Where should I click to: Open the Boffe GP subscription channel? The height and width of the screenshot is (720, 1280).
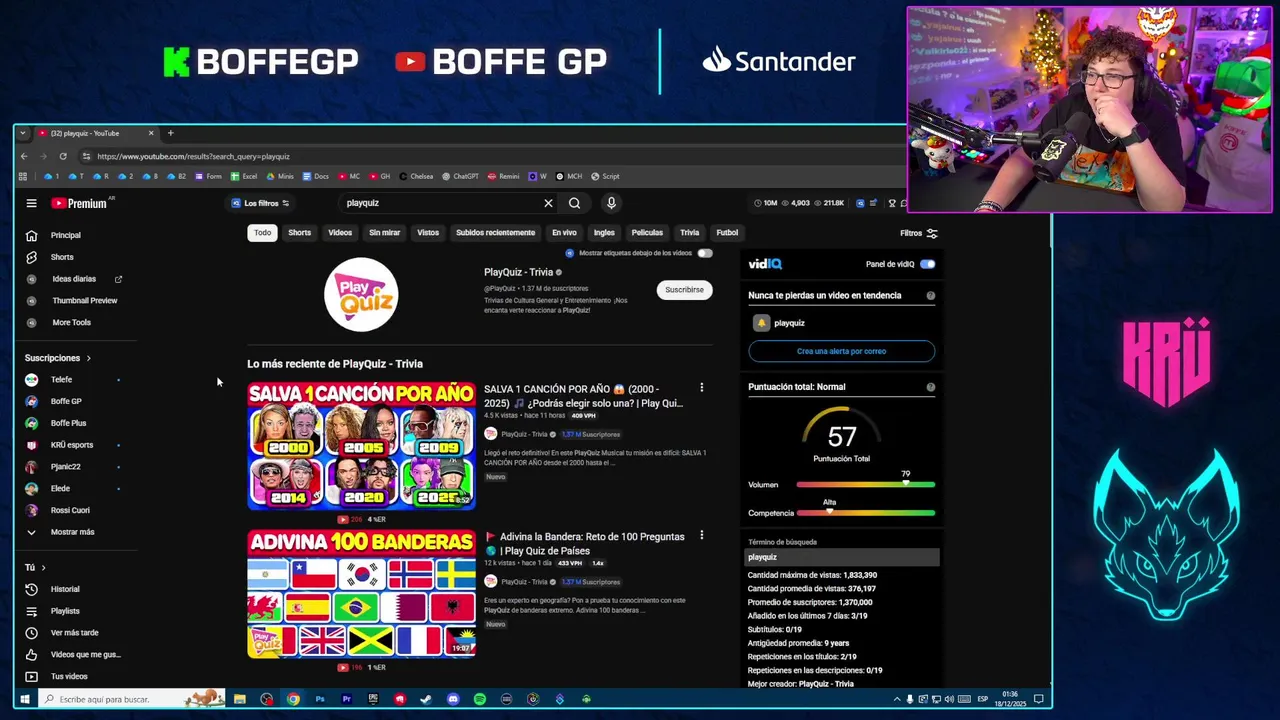[66, 401]
